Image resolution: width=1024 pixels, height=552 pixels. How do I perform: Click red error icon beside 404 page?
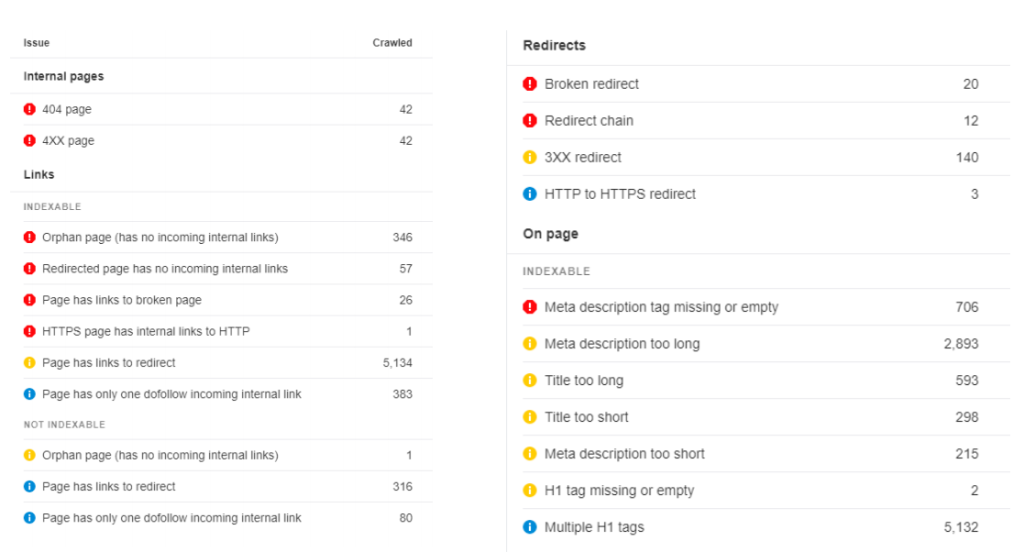(29, 109)
